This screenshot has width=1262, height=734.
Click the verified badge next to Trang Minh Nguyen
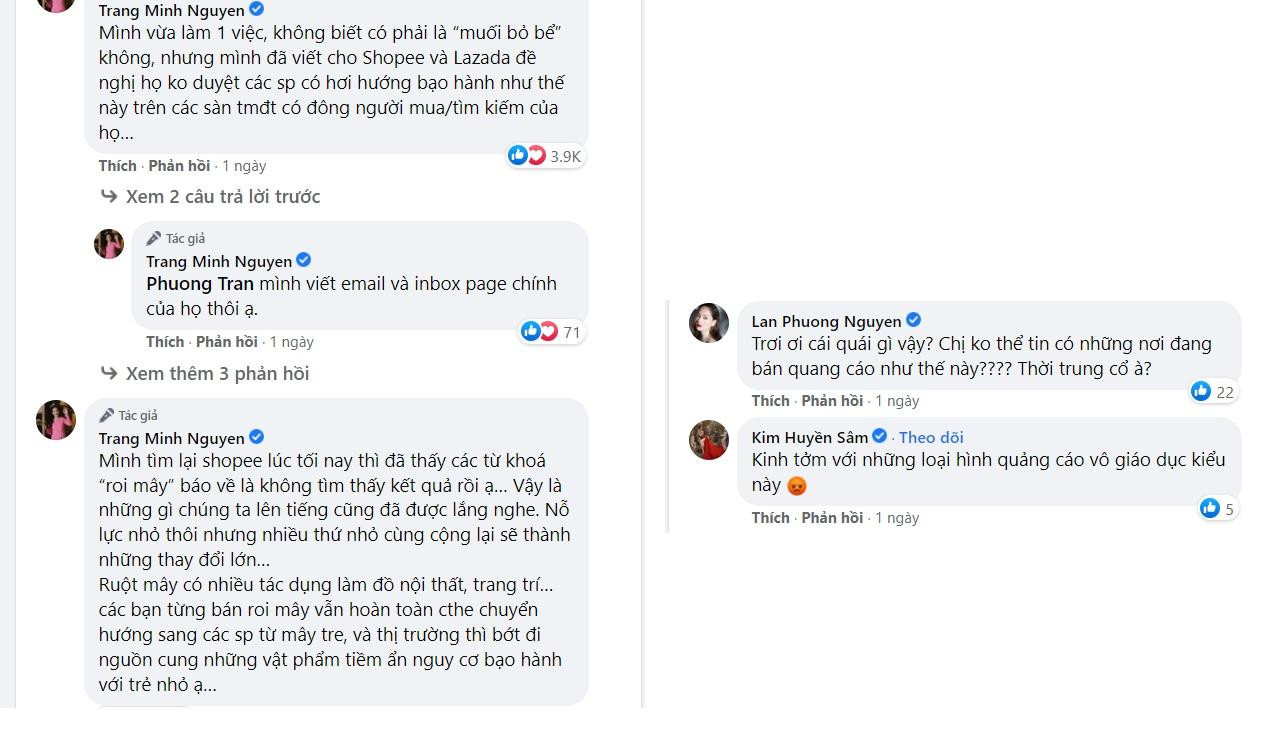click(257, 10)
